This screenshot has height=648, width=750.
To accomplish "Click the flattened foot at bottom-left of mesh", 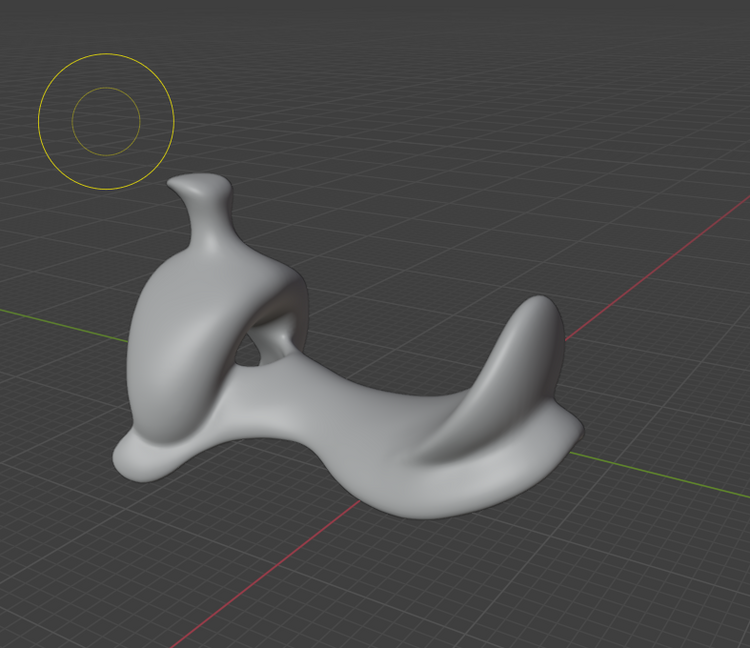I will pyautogui.click(x=140, y=460).
